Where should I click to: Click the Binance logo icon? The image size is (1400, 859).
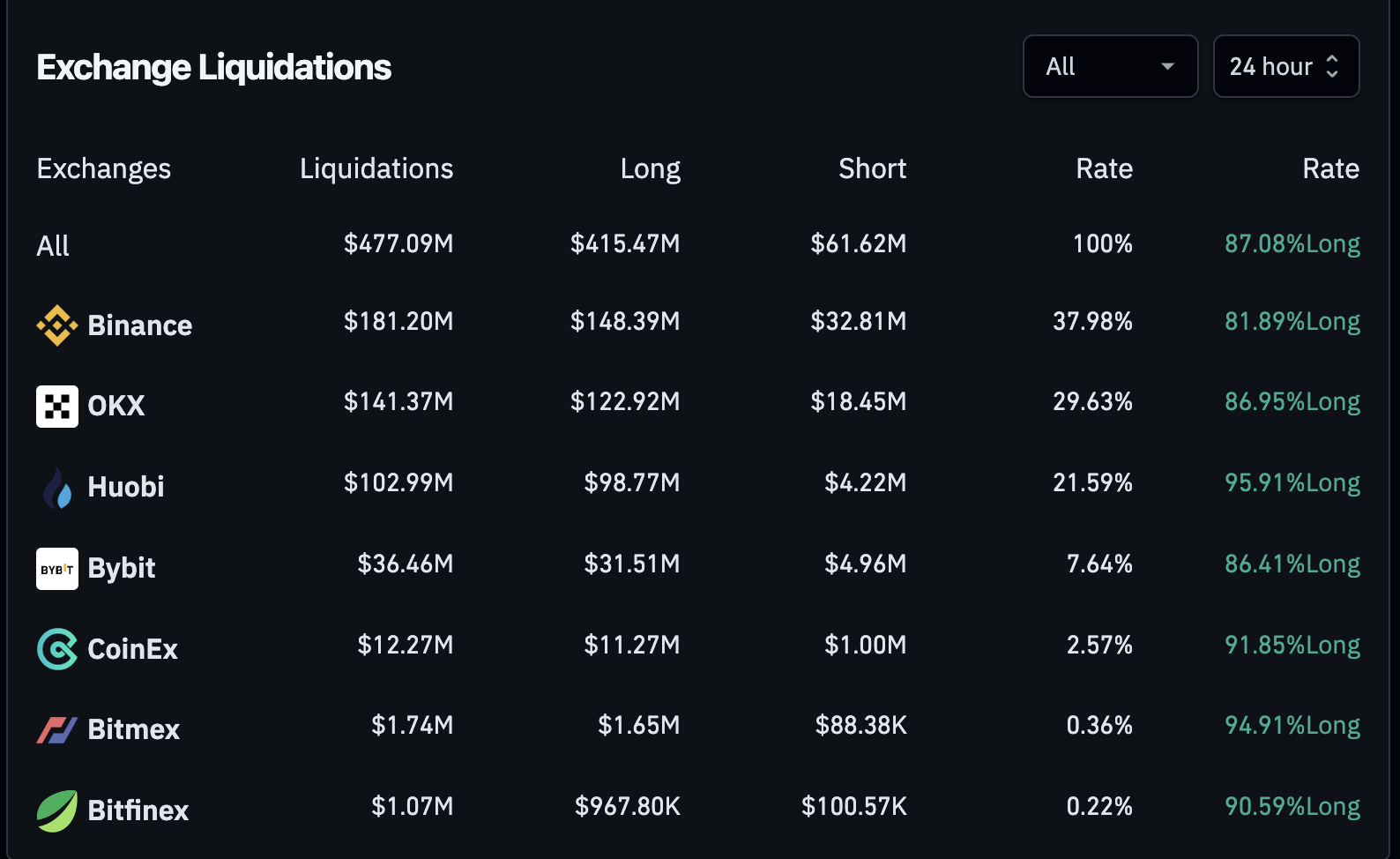57,325
